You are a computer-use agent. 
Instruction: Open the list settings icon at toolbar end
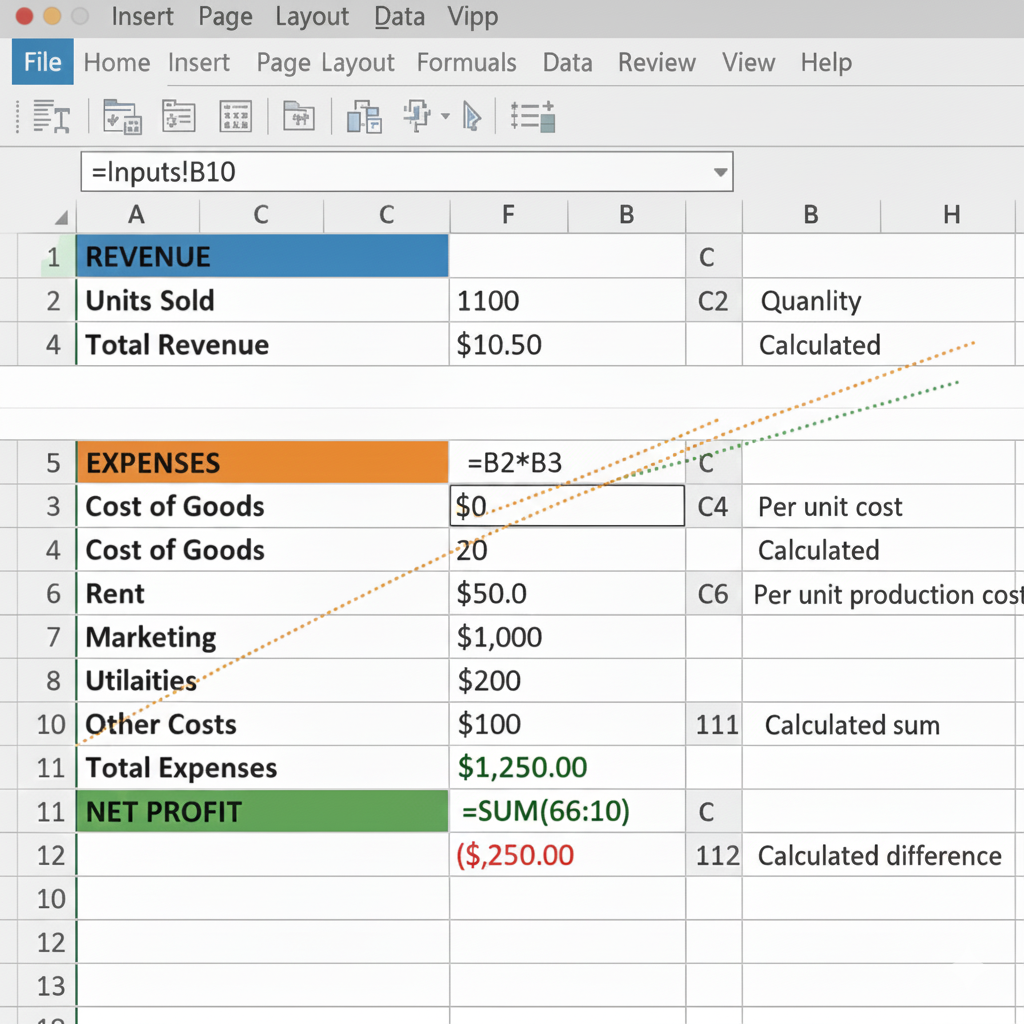532,116
